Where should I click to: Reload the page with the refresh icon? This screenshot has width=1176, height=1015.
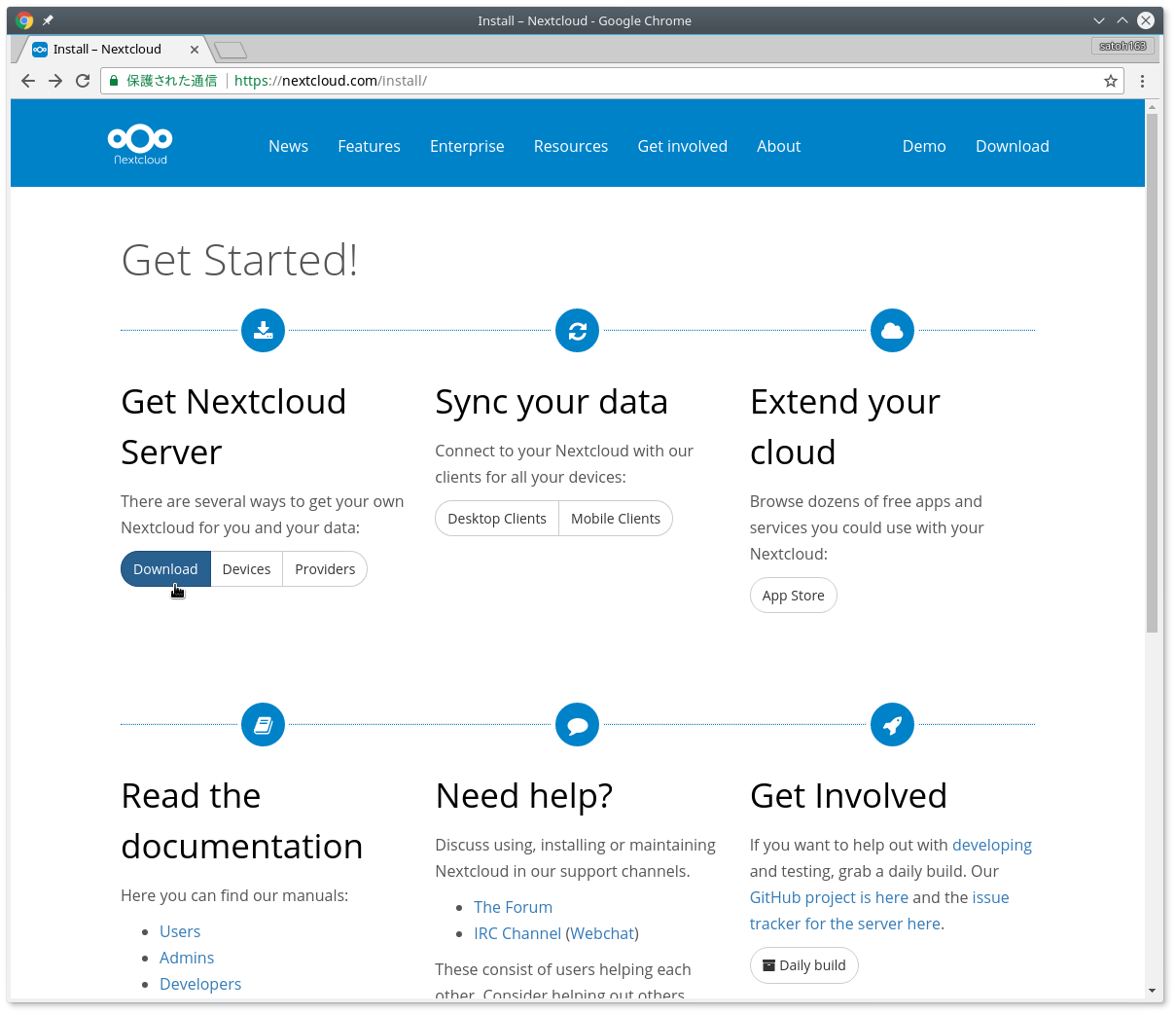83,81
